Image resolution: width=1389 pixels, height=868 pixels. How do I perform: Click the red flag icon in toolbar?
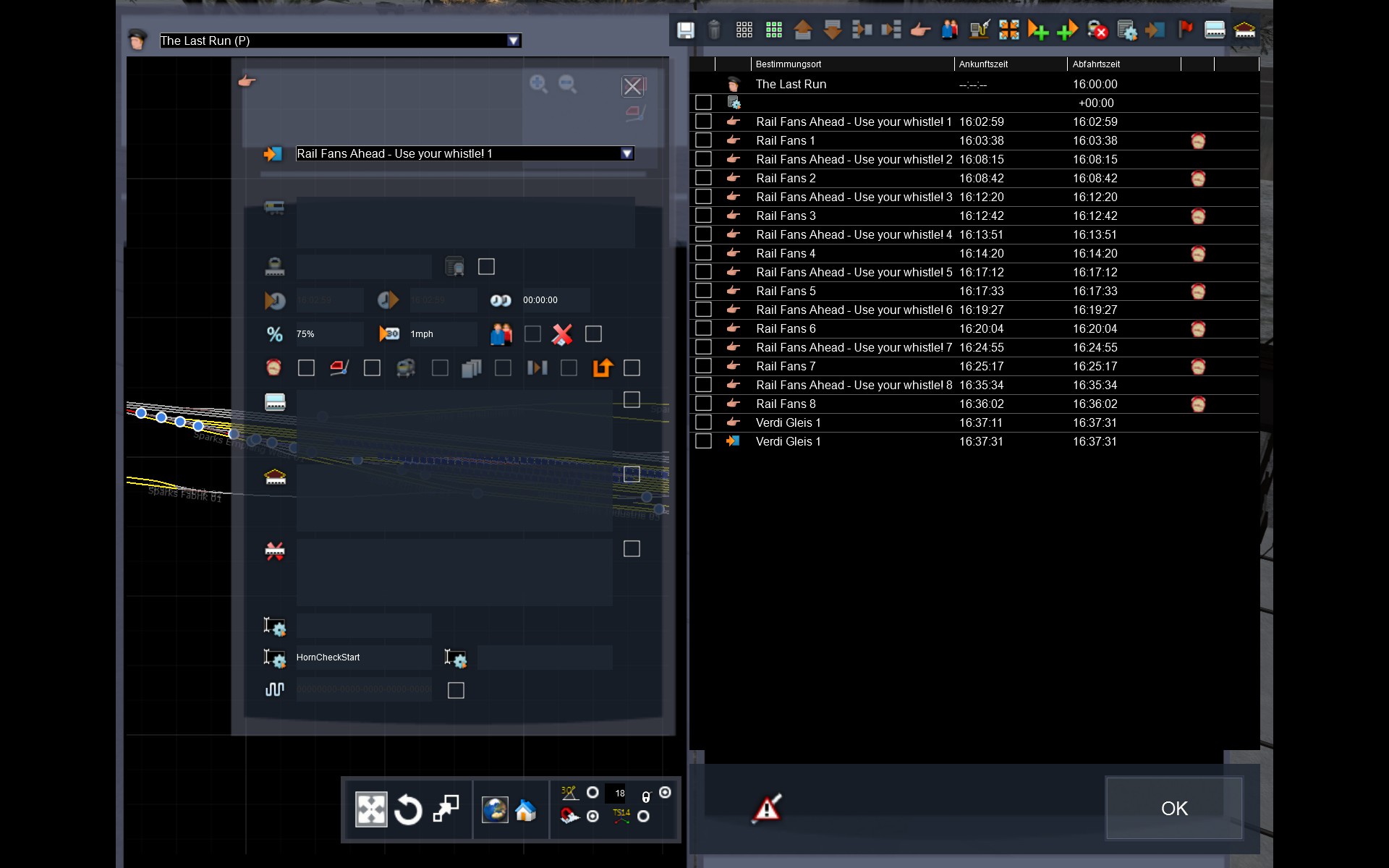click(1186, 30)
